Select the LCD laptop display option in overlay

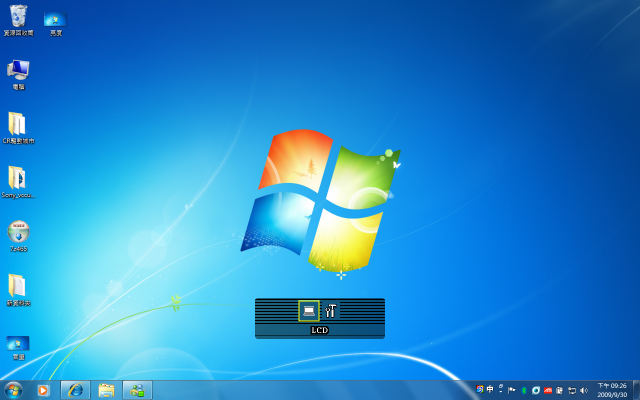[x=309, y=311]
